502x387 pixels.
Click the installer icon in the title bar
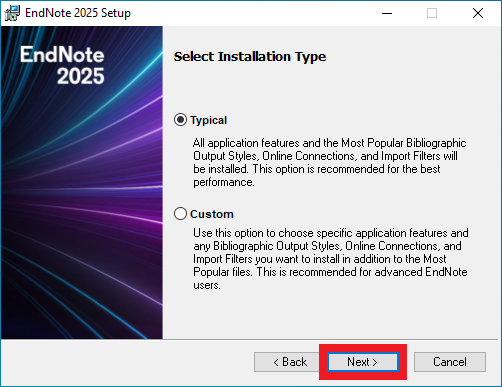pos(12,13)
